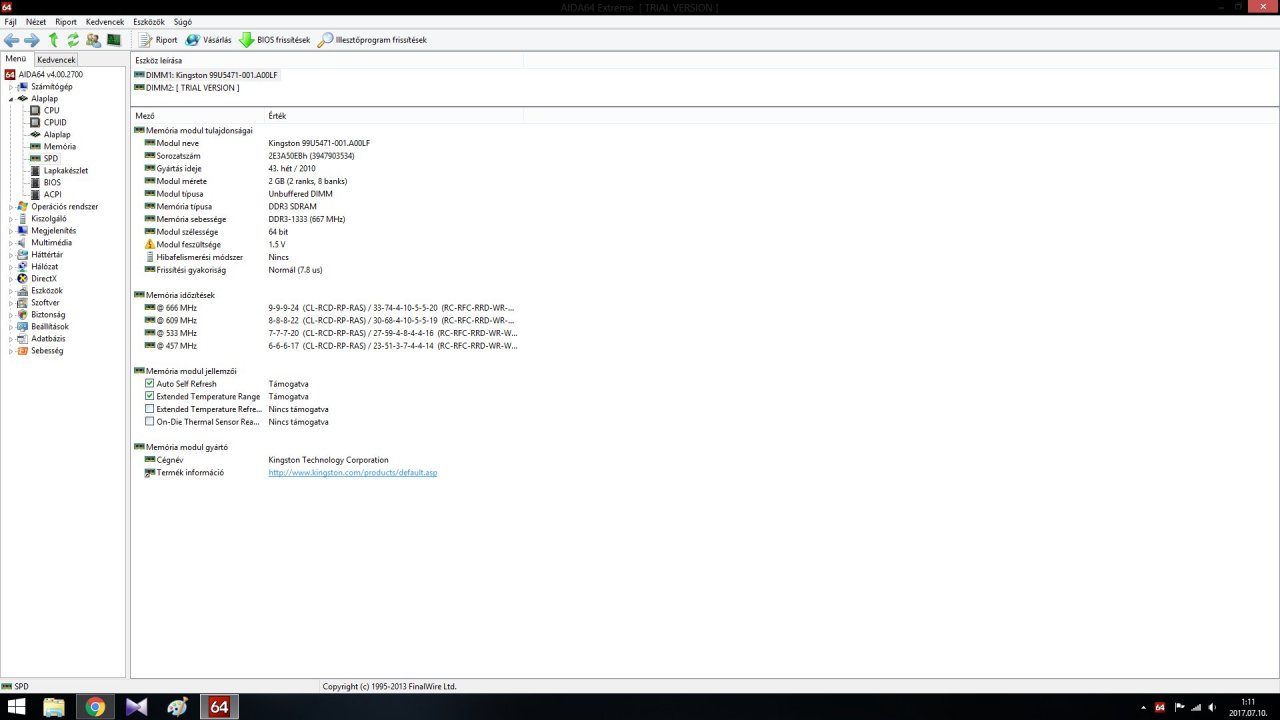Expand the Hálózat tree node
1280x720 pixels.
point(10,267)
